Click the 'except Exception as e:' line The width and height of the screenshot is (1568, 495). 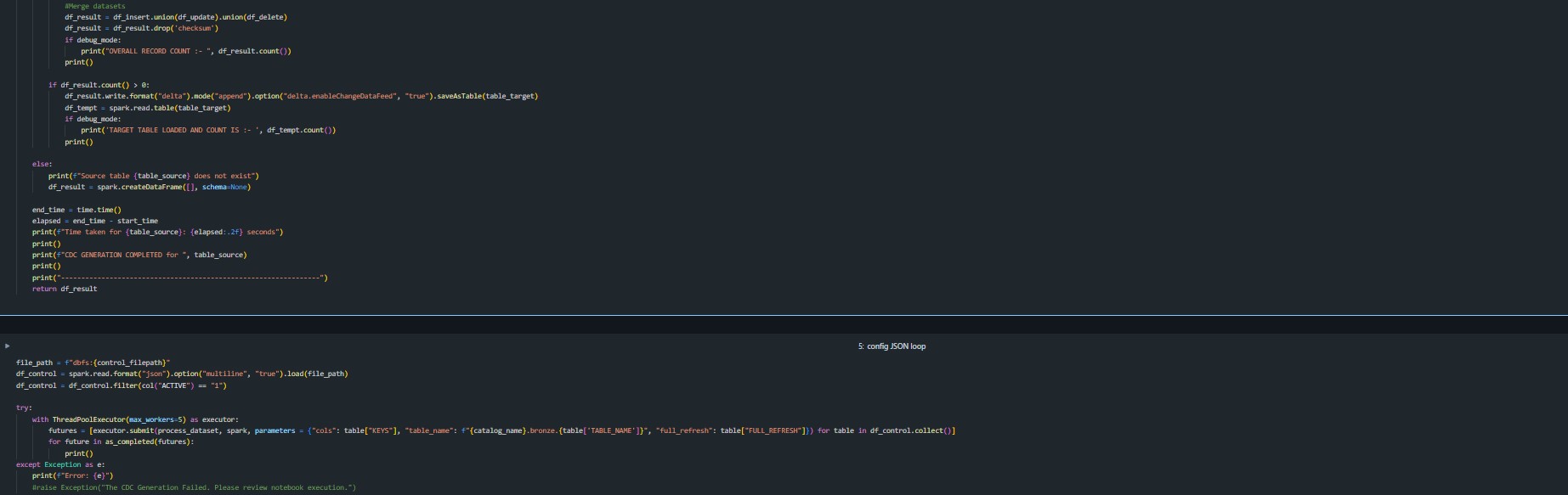point(60,464)
